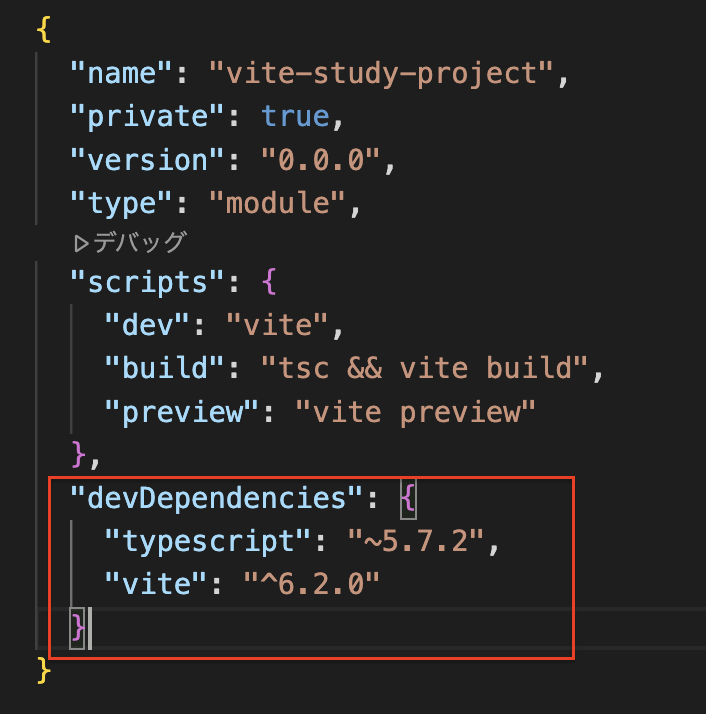
Task: Click the "preview" script key
Action: pyautogui.click(x=182, y=412)
